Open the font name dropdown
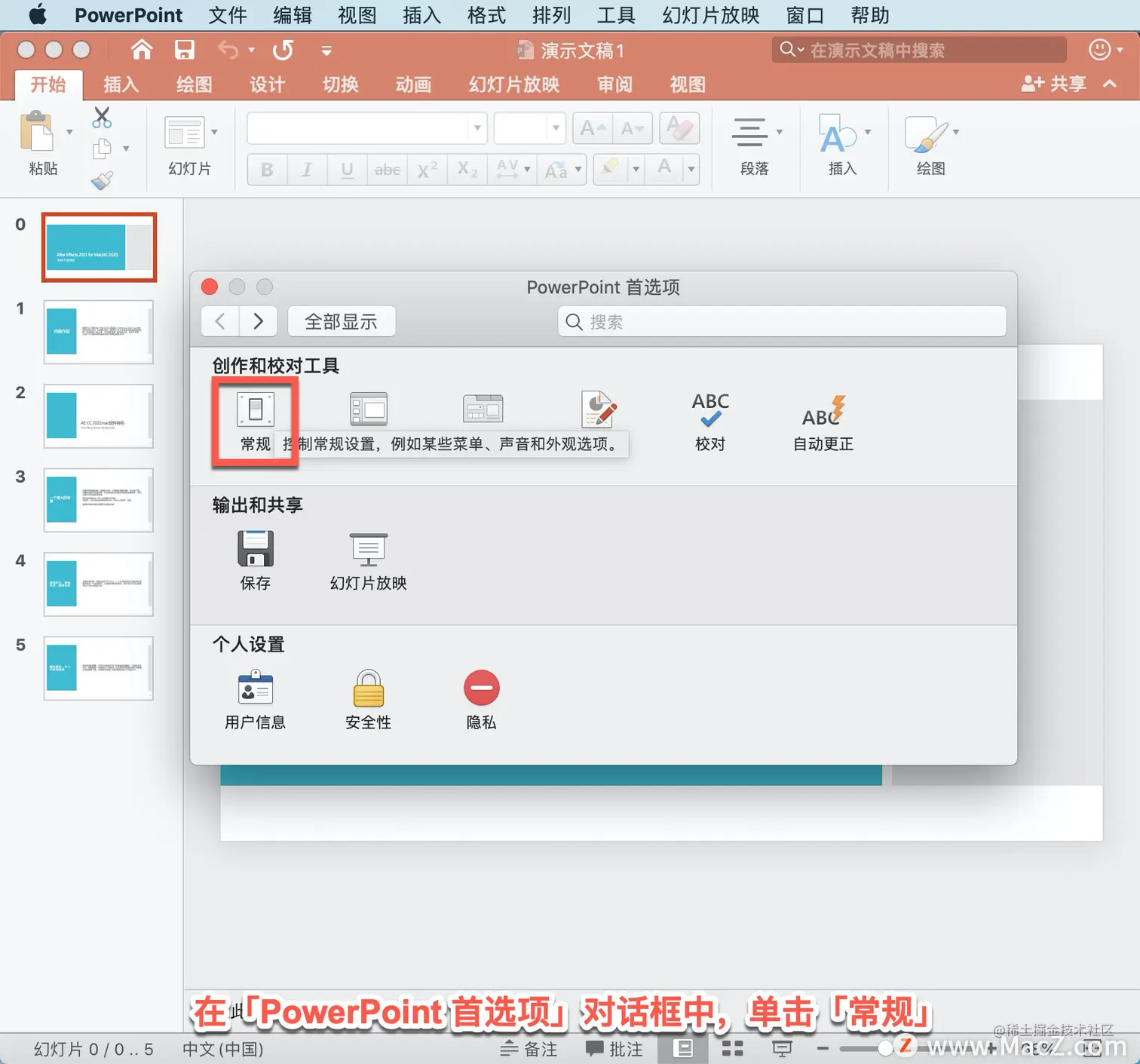Viewport: 1140px width, 1064px height. 477,128
